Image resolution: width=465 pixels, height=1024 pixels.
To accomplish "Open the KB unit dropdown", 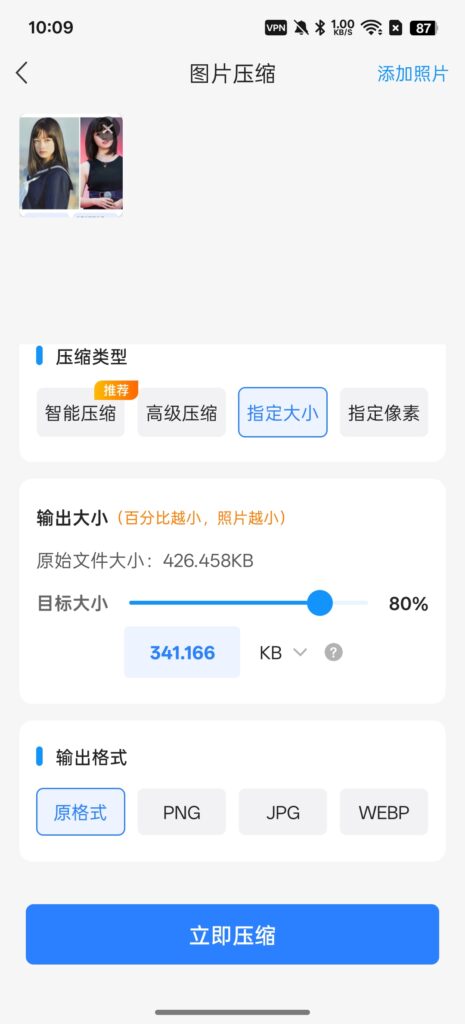I will pyautogui.click(x=283, y=652).
